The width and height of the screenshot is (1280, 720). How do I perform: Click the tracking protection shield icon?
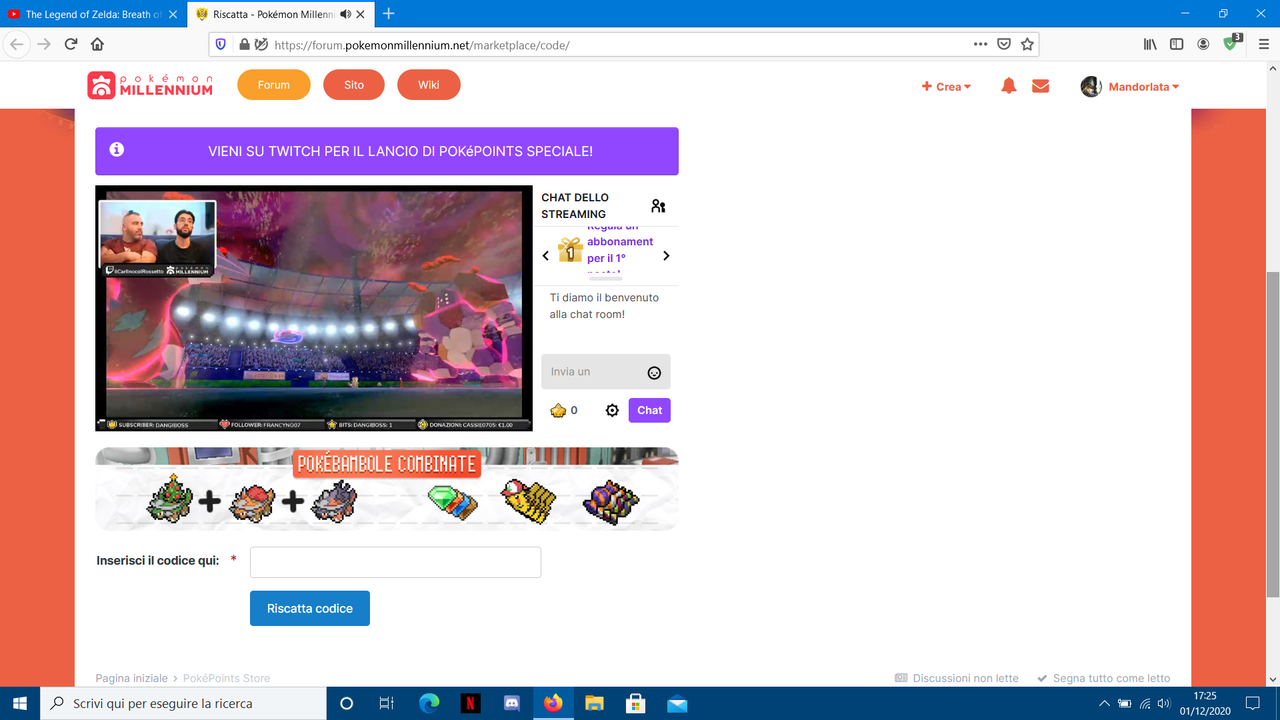pos(221,45)
